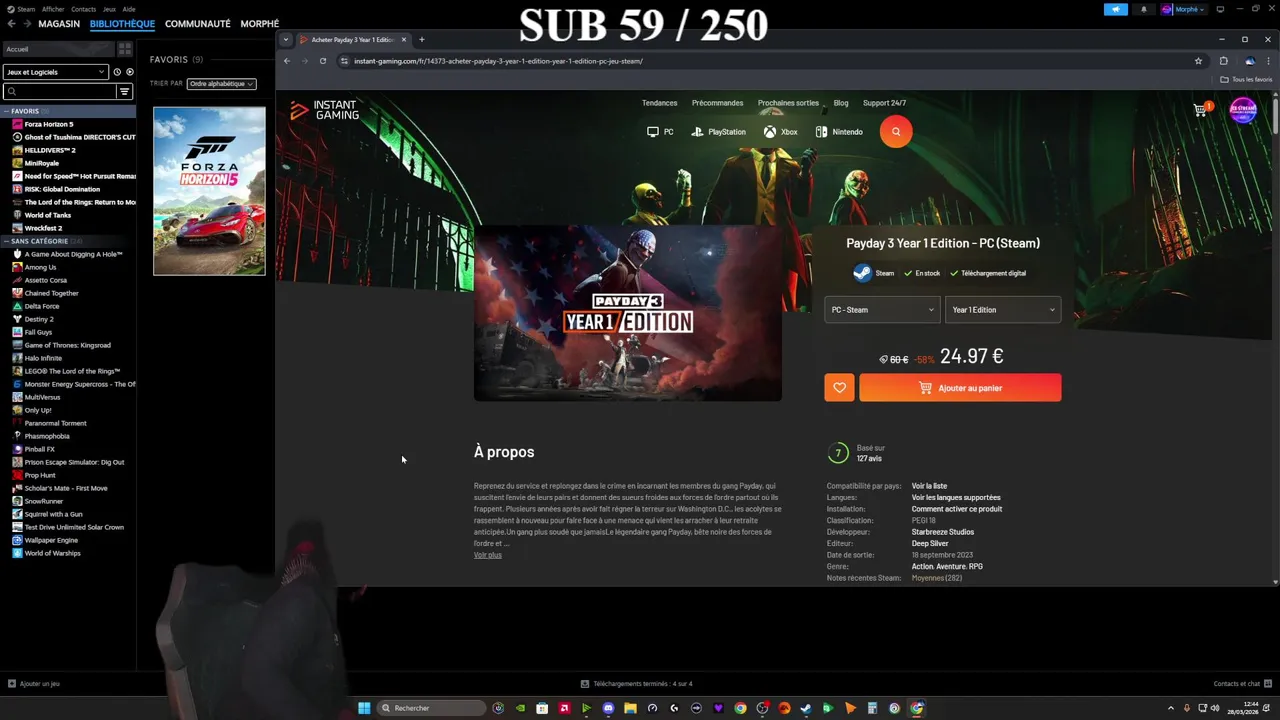The height and width of the screenshot is (720, 1280).
Task: Open Tendances on Instant Gaming
Action: tap(659, 103)
